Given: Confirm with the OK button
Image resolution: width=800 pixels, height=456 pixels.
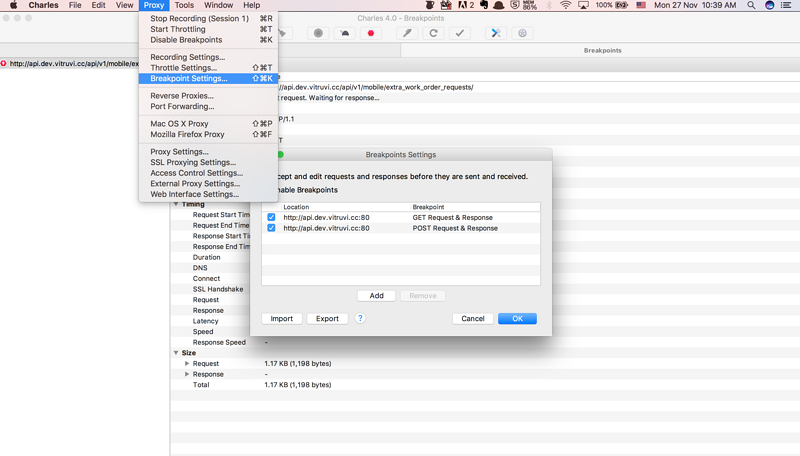Looking at the screenshot, I should point(517,319).
